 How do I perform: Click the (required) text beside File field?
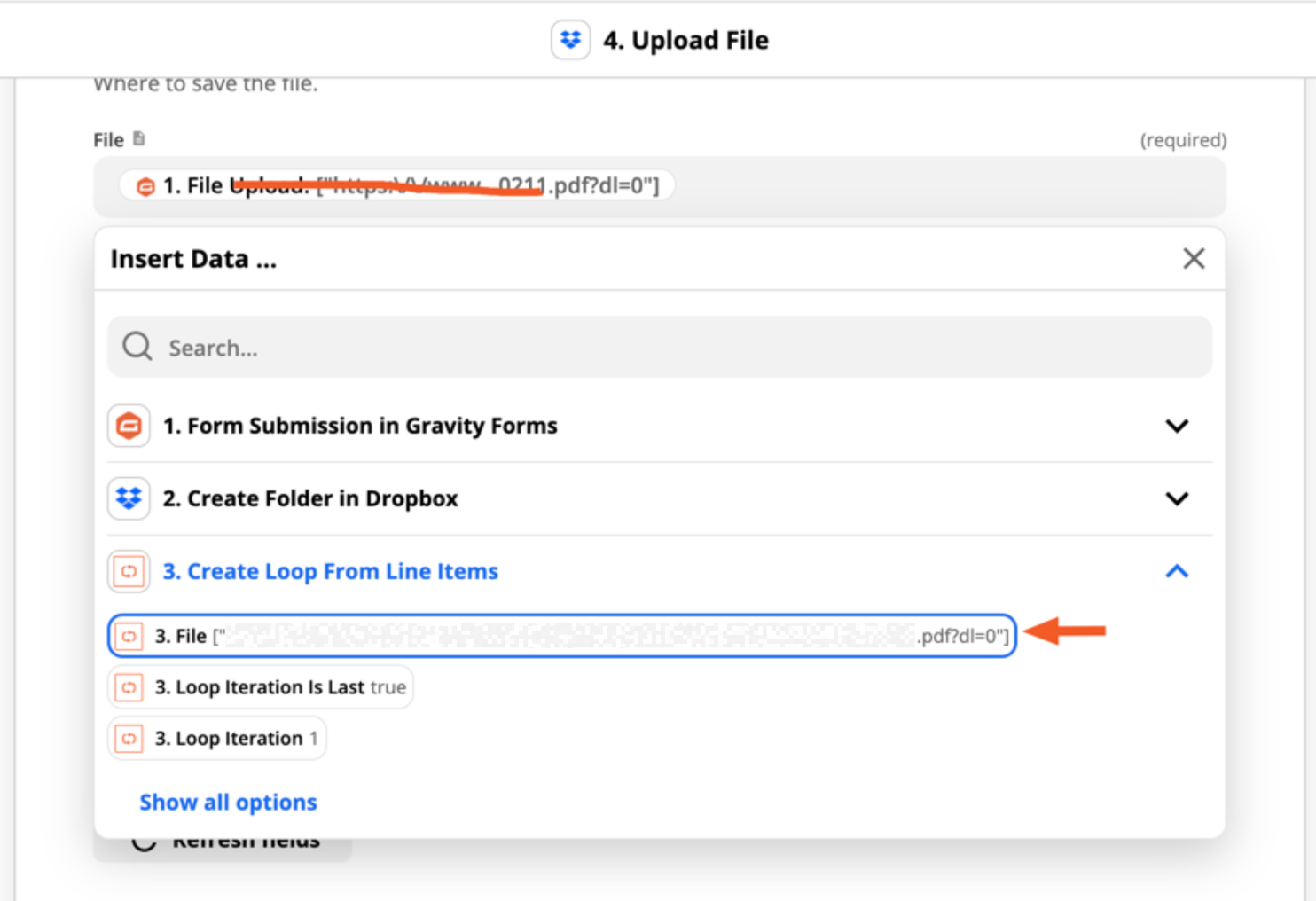coord(1183,140)
